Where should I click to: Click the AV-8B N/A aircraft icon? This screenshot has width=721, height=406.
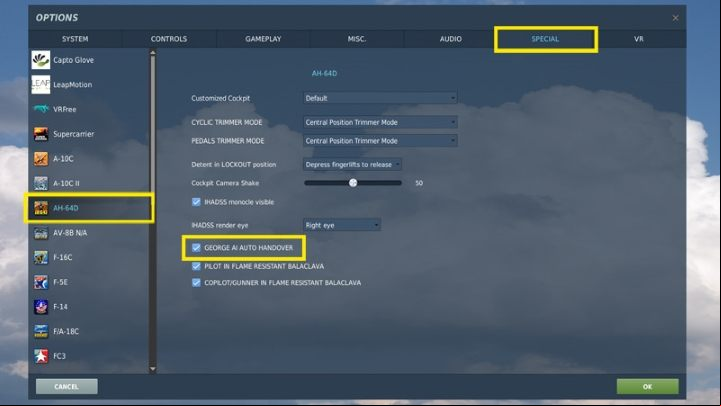pos(40,233)
